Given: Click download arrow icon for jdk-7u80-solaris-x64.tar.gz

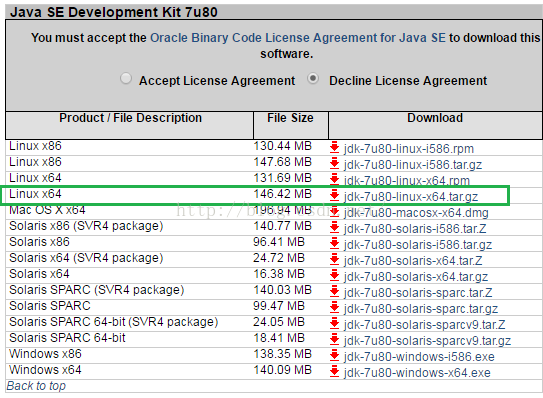Looking at the screenshot, I should [x=334, y=276].
